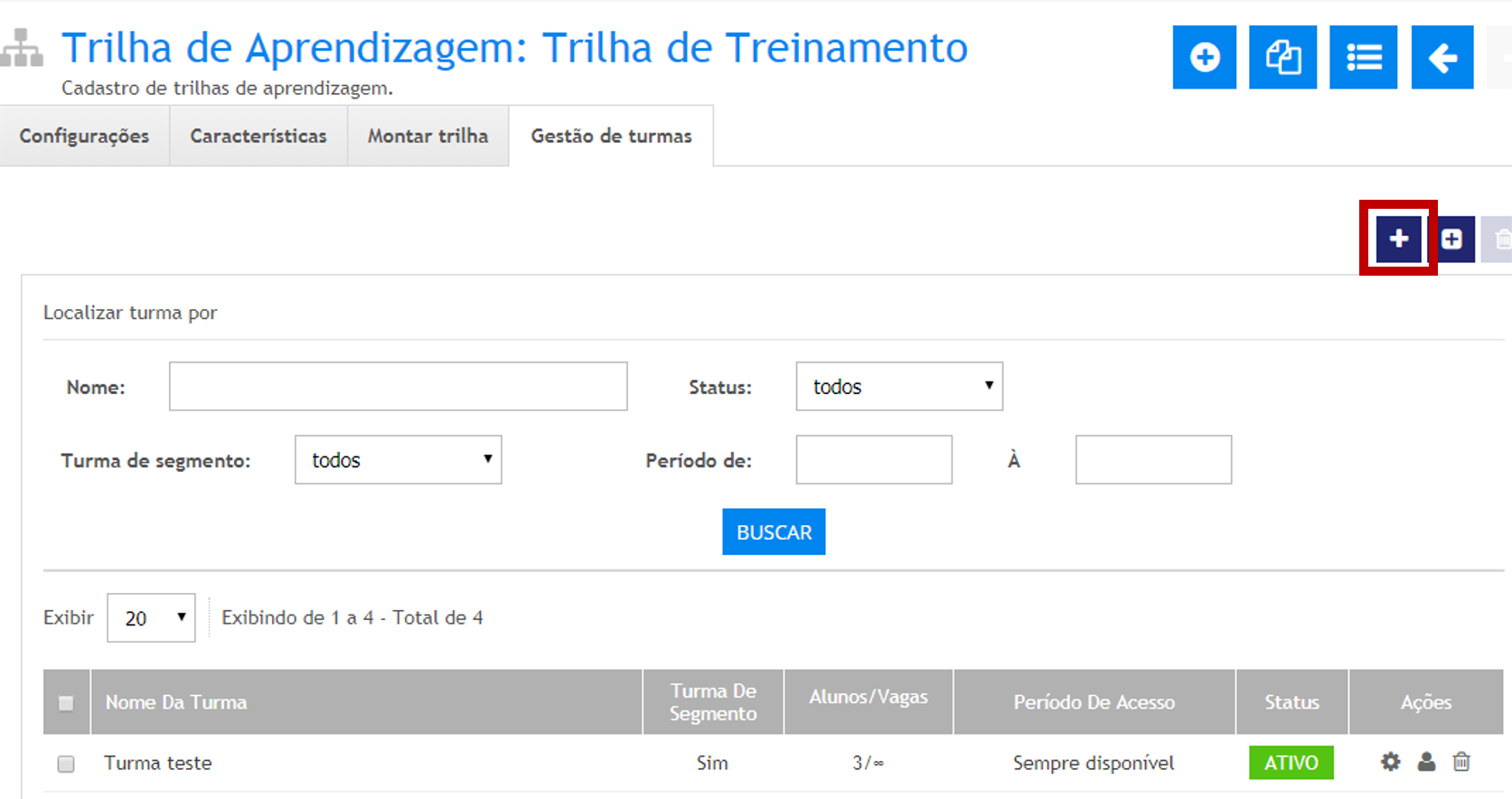Switch to the Configurações tab
Image resolution: width=1512 pixels, height=799 pixels.
(84, 136)
